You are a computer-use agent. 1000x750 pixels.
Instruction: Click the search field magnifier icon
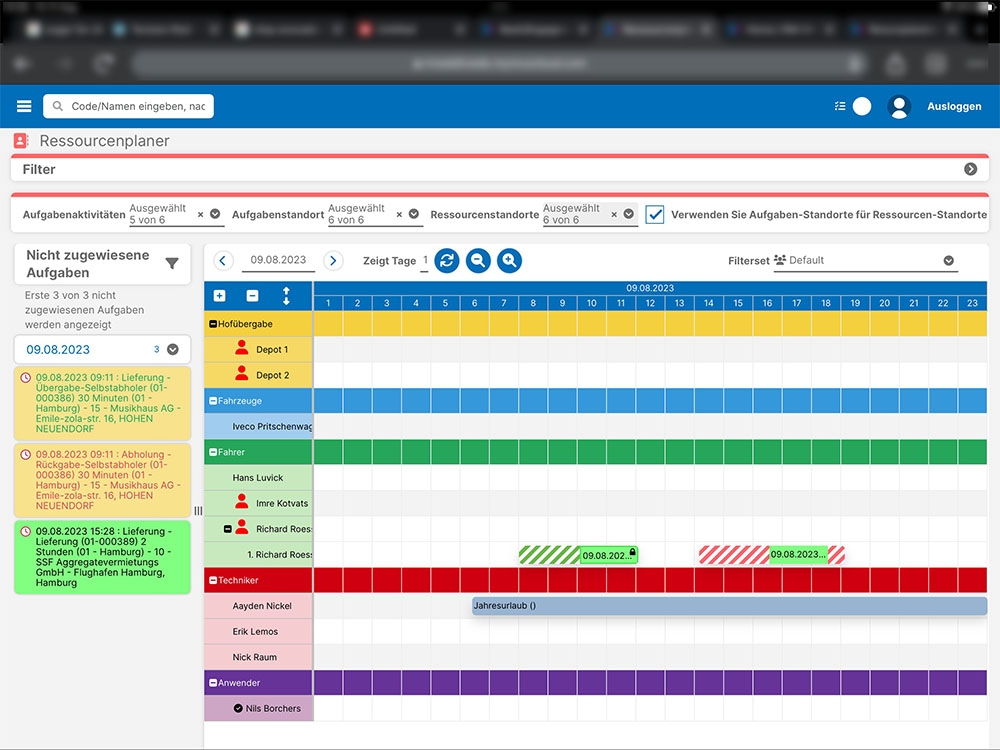(x=57, y=106)
